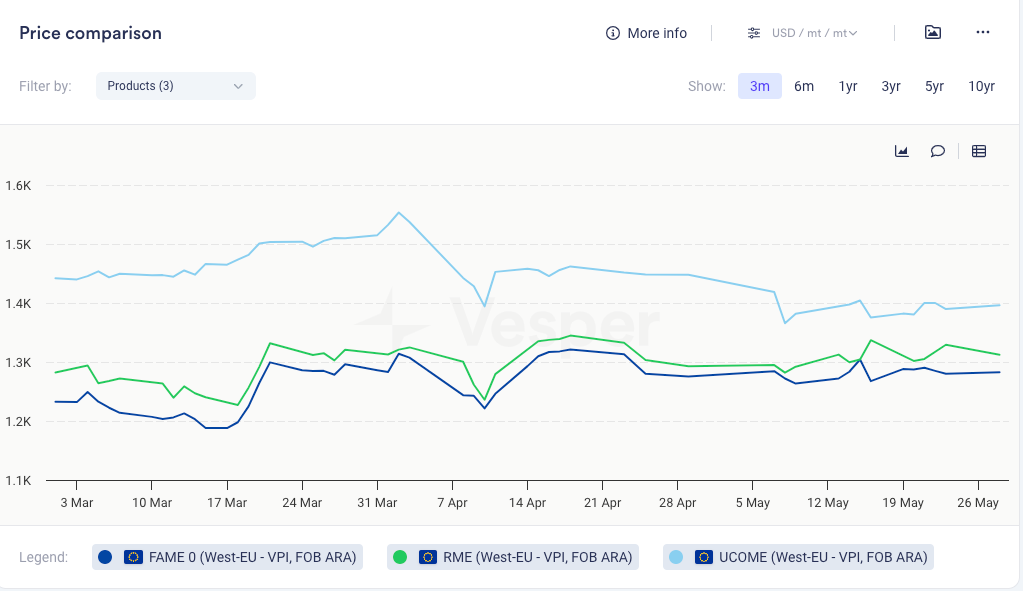Switch to area chart view icon

(901, 151)
